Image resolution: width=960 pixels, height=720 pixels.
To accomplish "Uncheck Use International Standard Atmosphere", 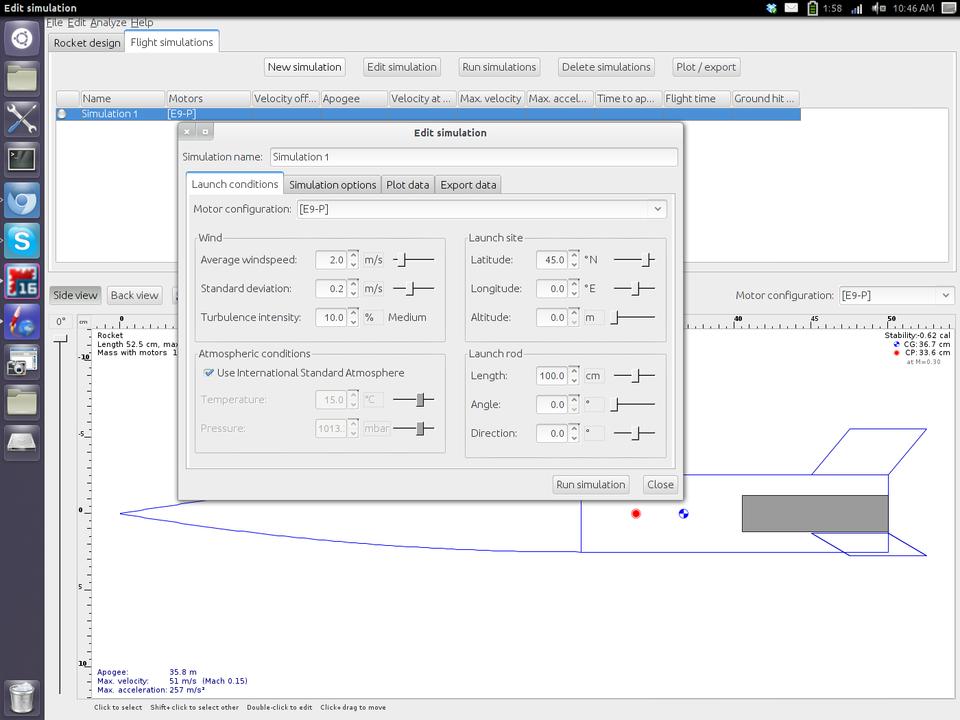I will 209,373.
